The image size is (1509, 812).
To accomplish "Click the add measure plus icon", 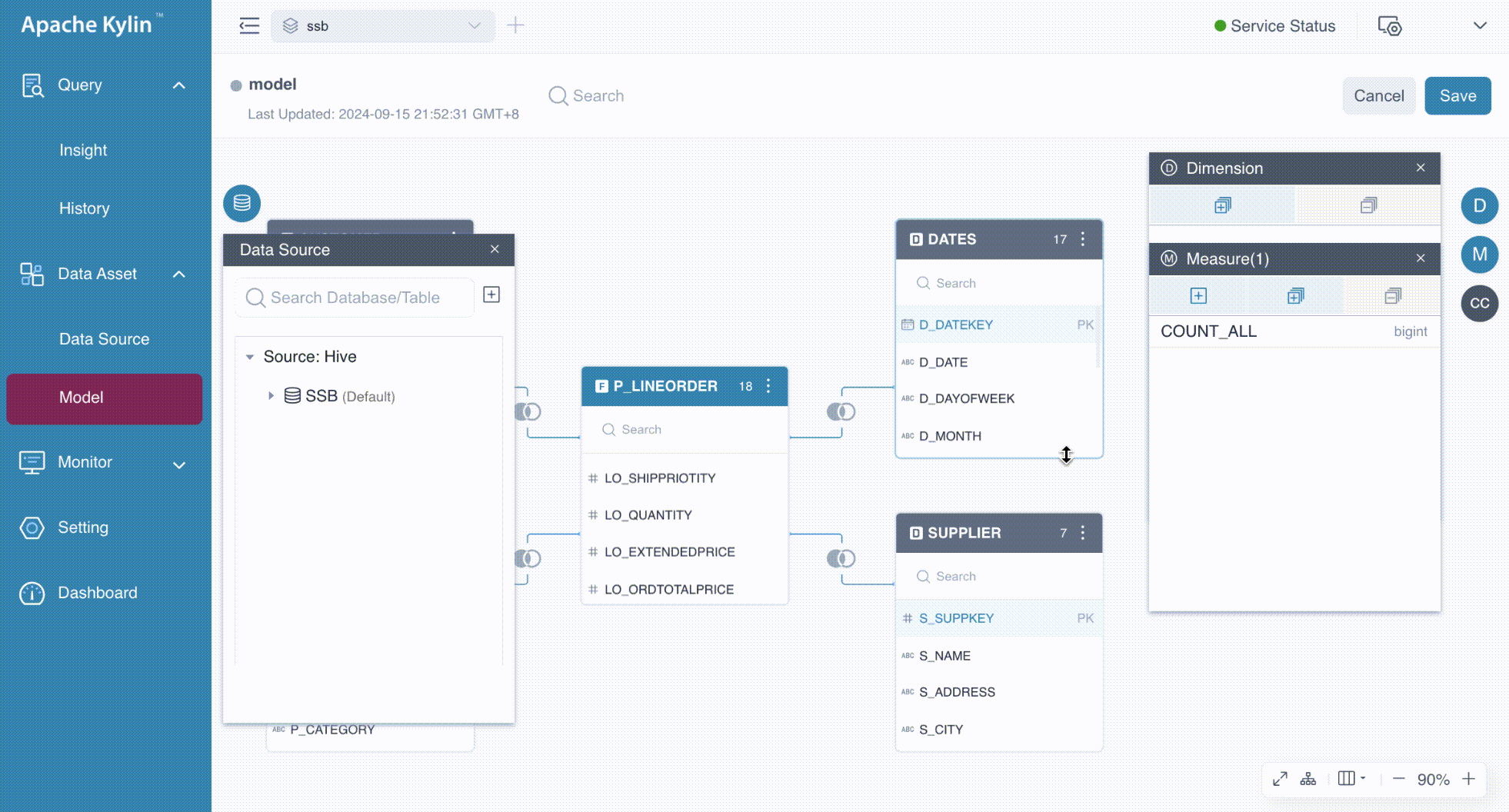I will [x=1198, y=296].
